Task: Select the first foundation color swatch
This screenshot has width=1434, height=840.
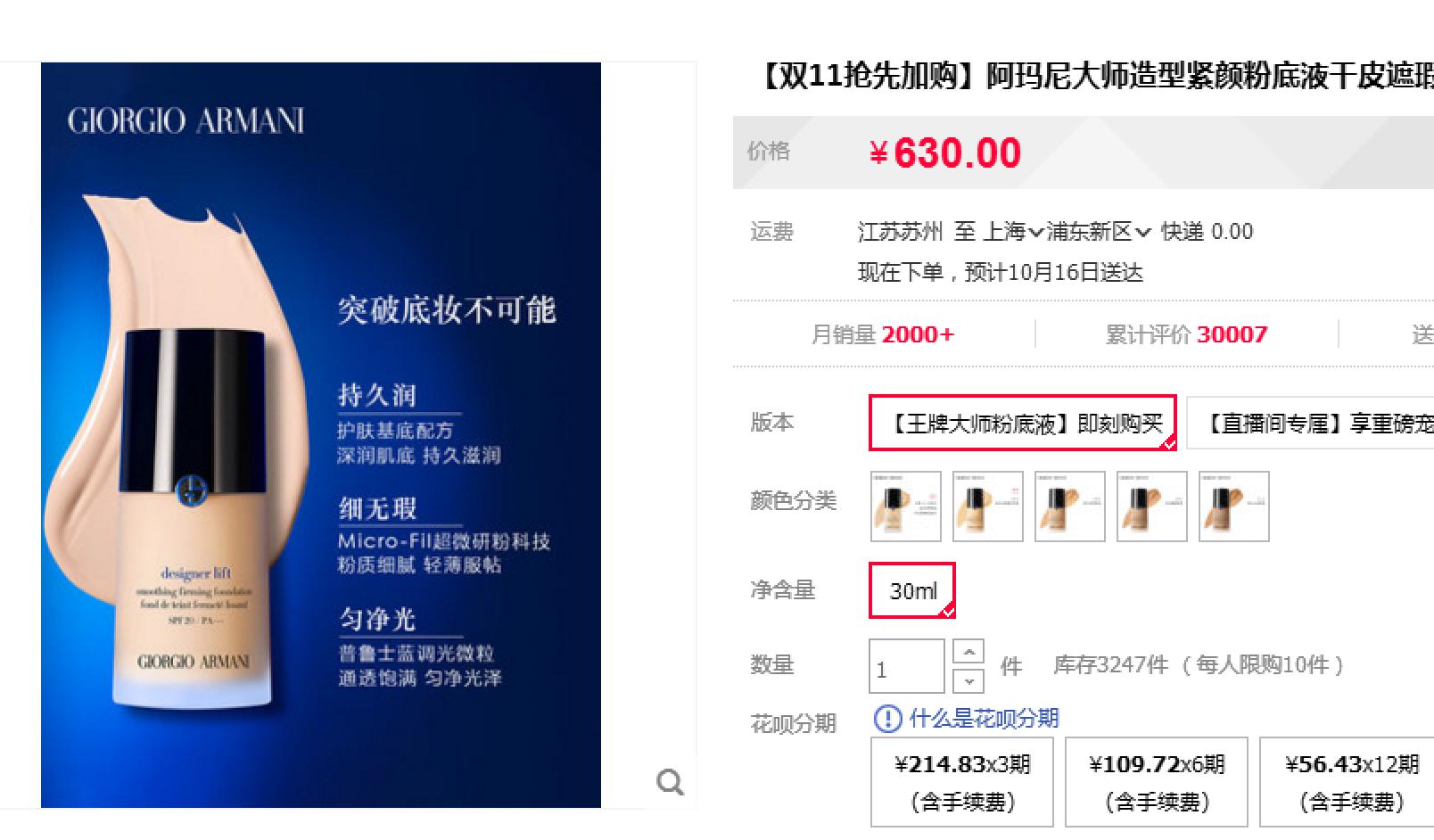Action: pyautogui.click(x=905, y=506)
